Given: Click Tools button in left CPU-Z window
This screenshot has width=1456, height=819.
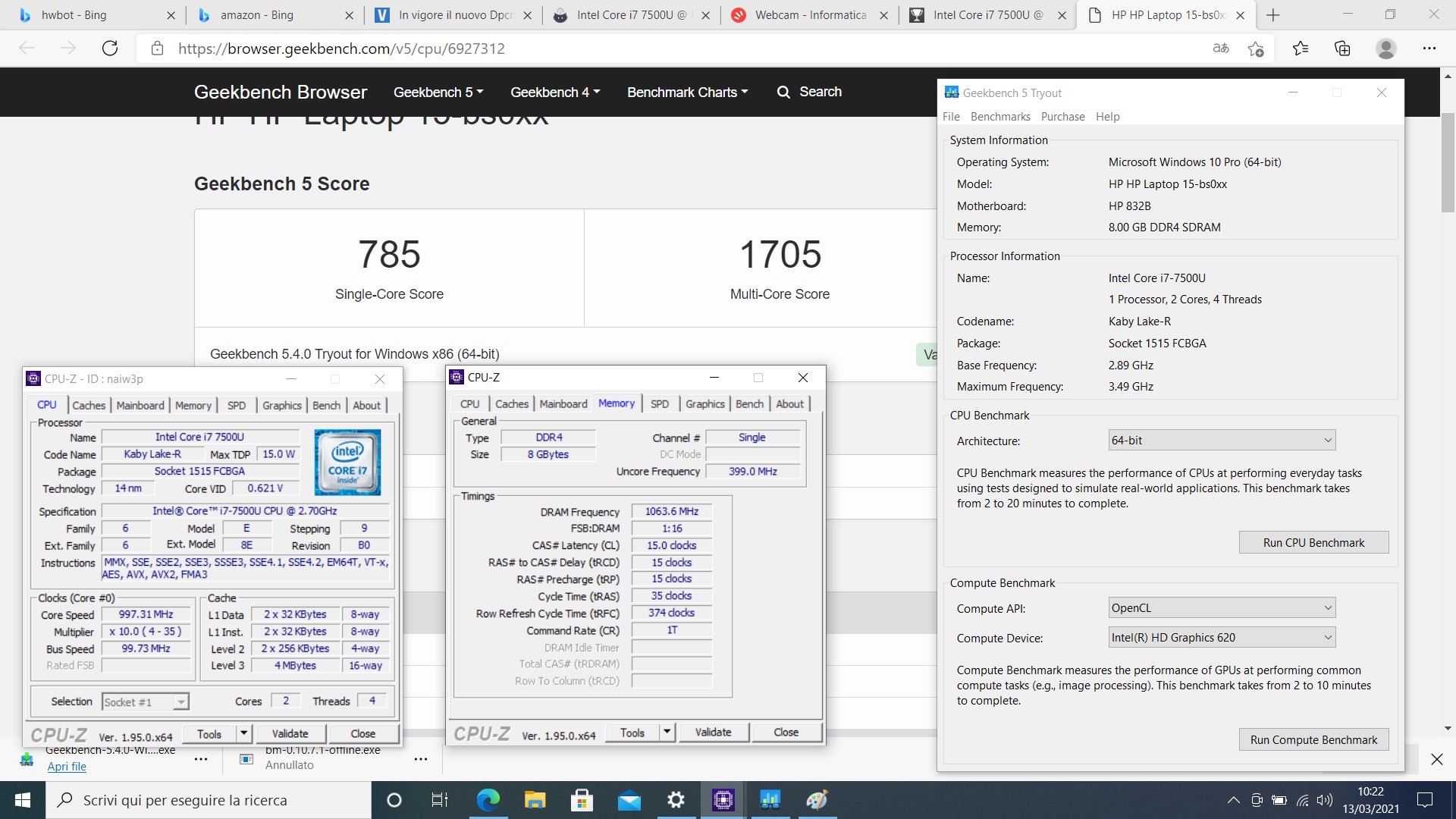Looking at the screenshot, I should pos(209,733).
